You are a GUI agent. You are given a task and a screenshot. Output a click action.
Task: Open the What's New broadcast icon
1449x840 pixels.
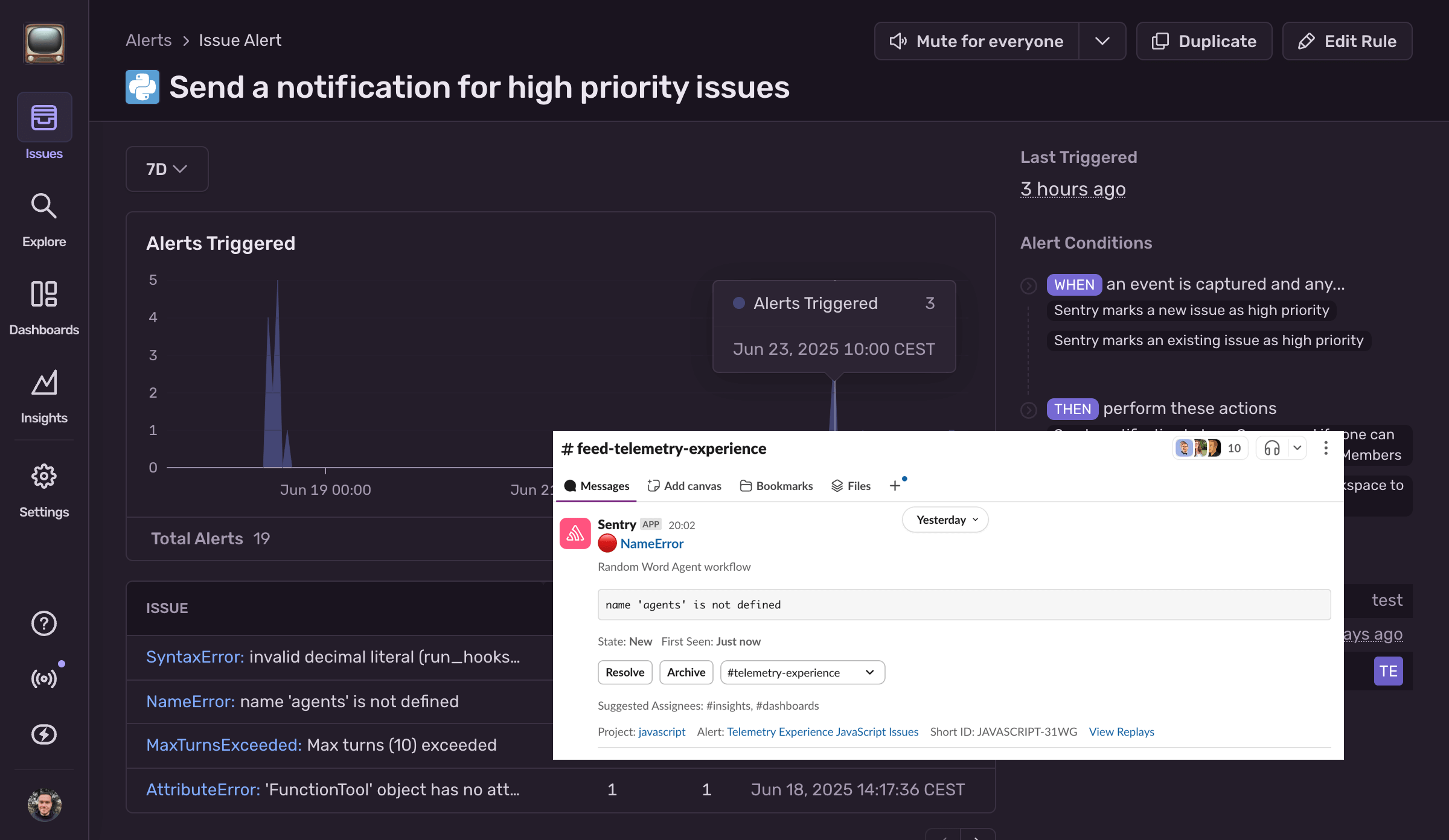click(44, 676)
